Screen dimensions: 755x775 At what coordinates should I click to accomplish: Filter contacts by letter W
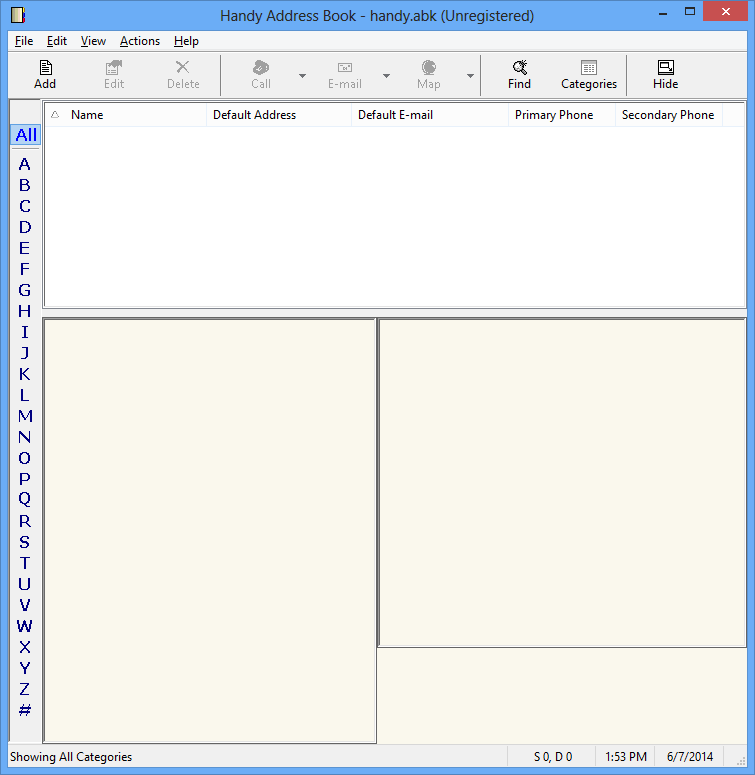25,626
